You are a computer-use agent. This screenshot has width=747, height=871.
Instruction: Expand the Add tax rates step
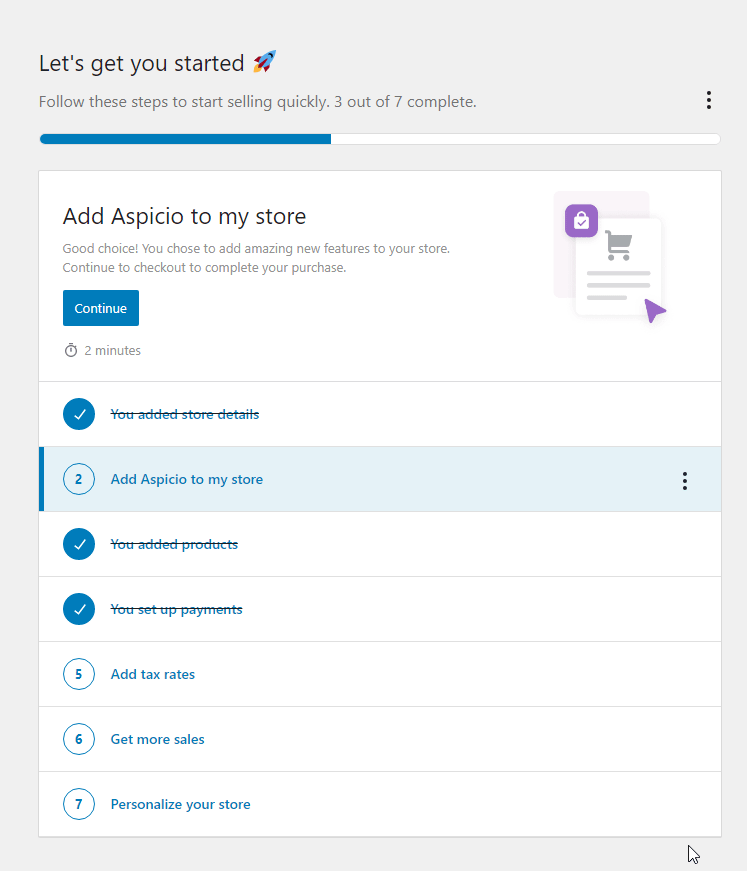(x=152, y=673)
